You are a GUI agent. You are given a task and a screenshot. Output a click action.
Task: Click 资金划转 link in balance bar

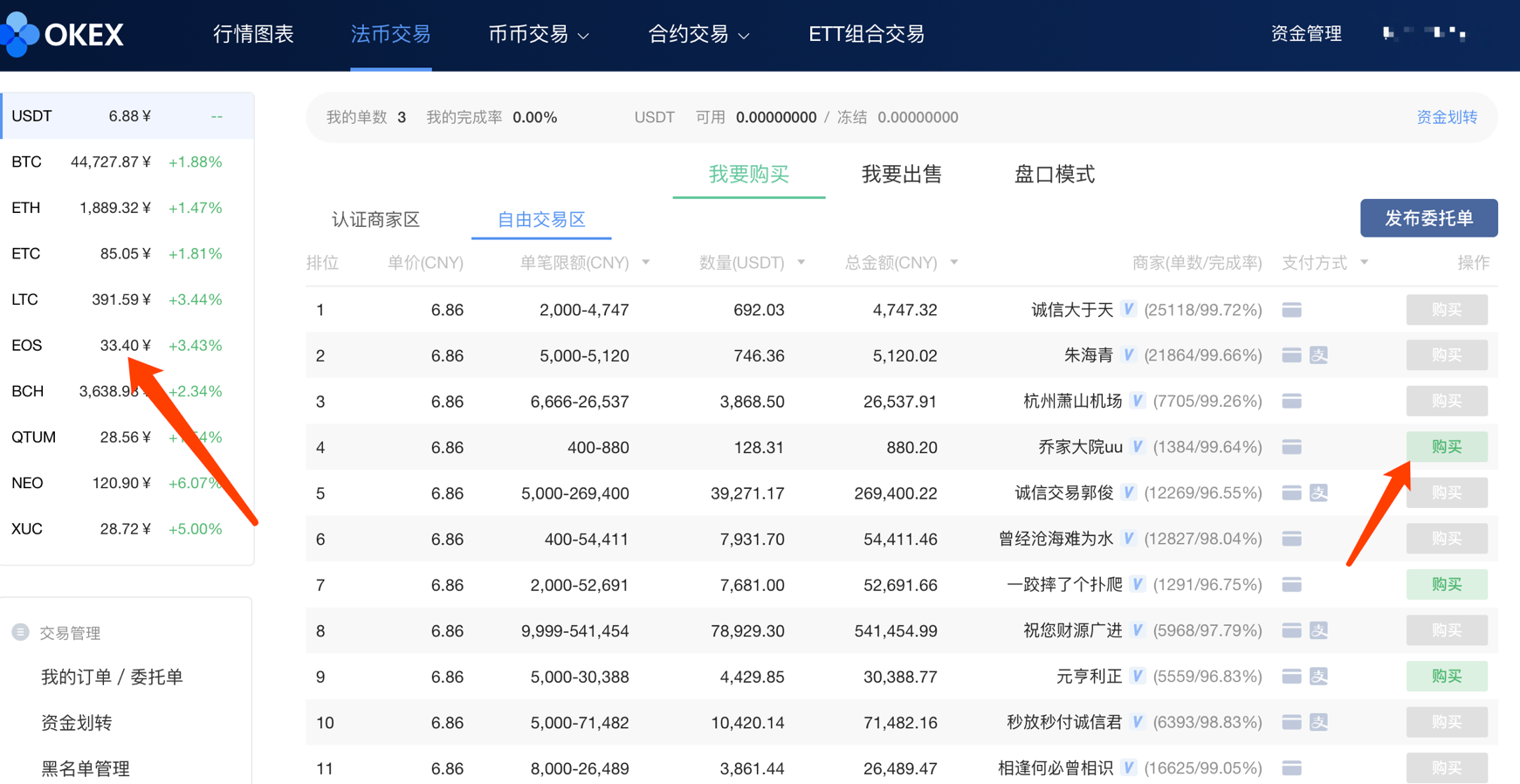point(1447,117)
